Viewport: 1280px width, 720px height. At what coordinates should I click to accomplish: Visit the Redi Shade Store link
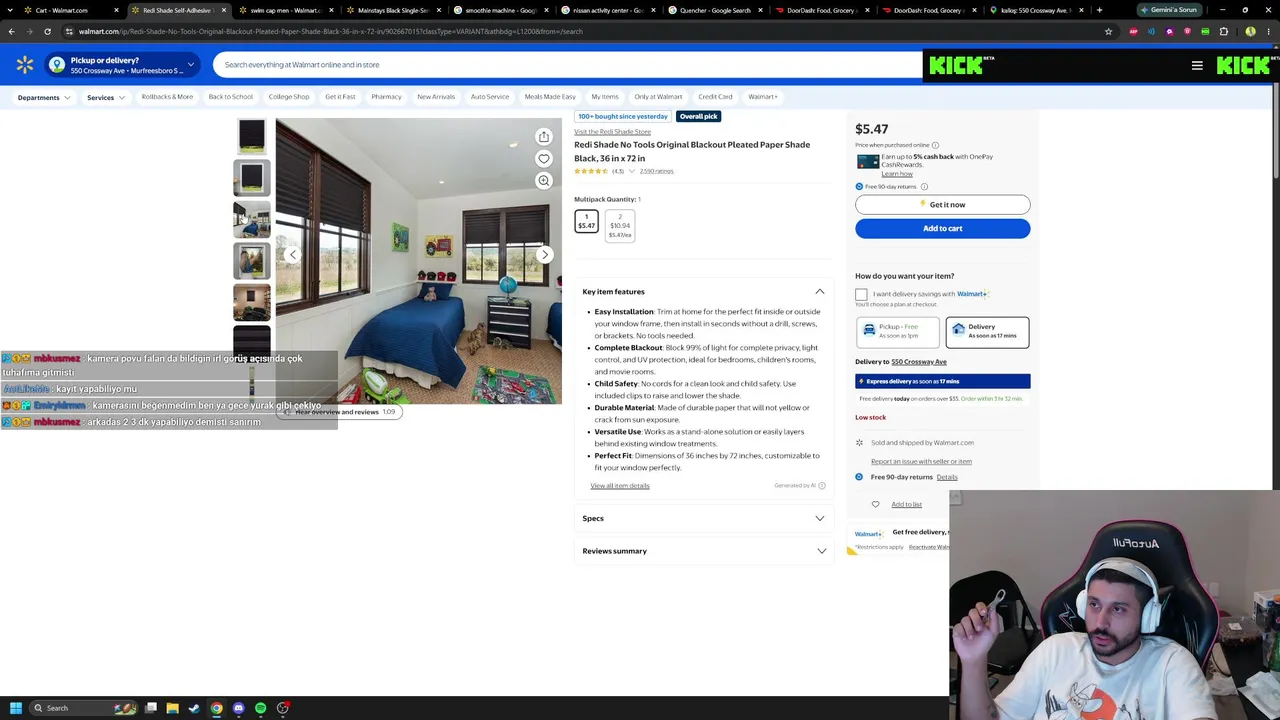612,132
